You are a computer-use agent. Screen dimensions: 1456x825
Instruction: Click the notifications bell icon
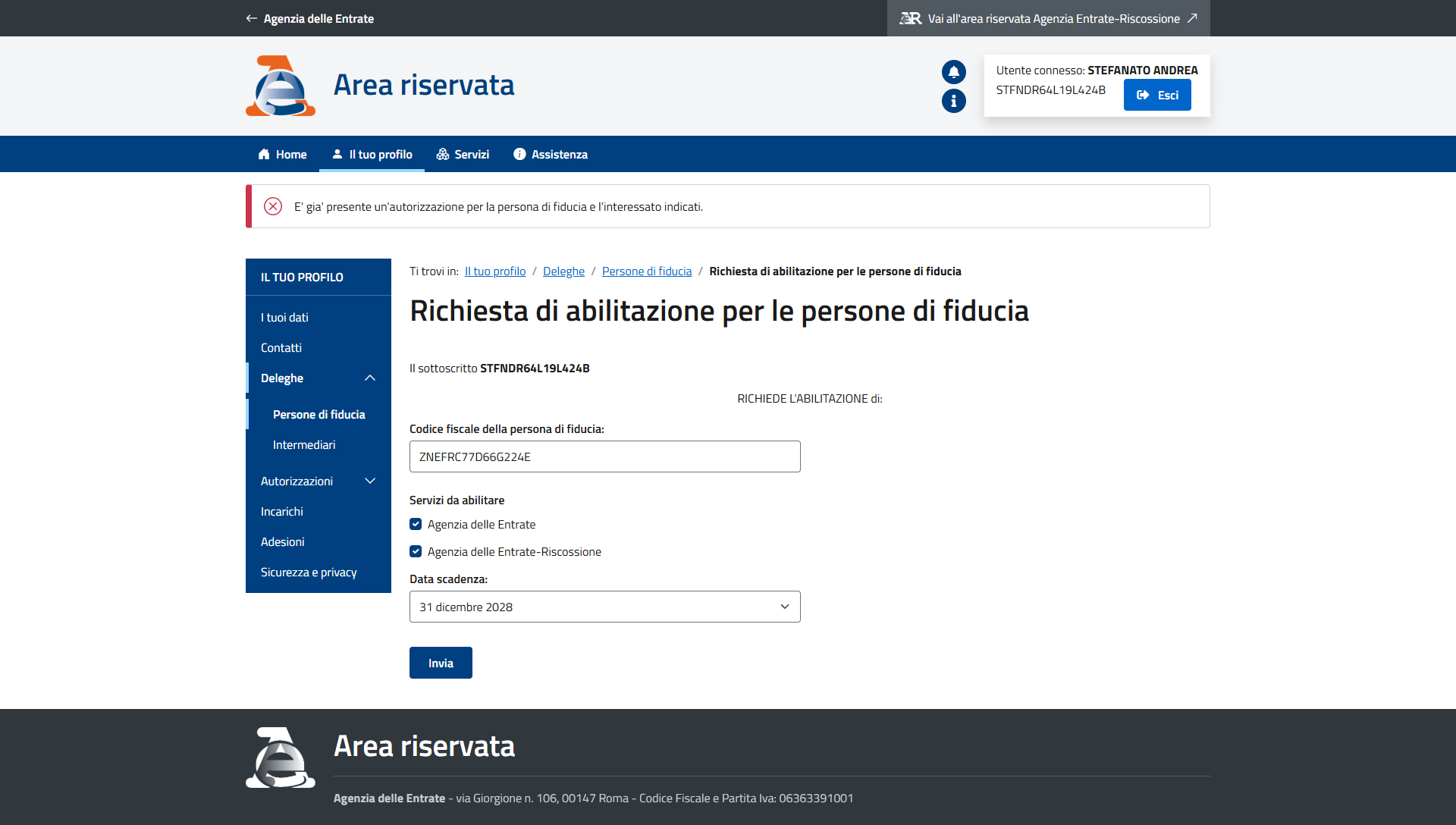pos(953,72)
